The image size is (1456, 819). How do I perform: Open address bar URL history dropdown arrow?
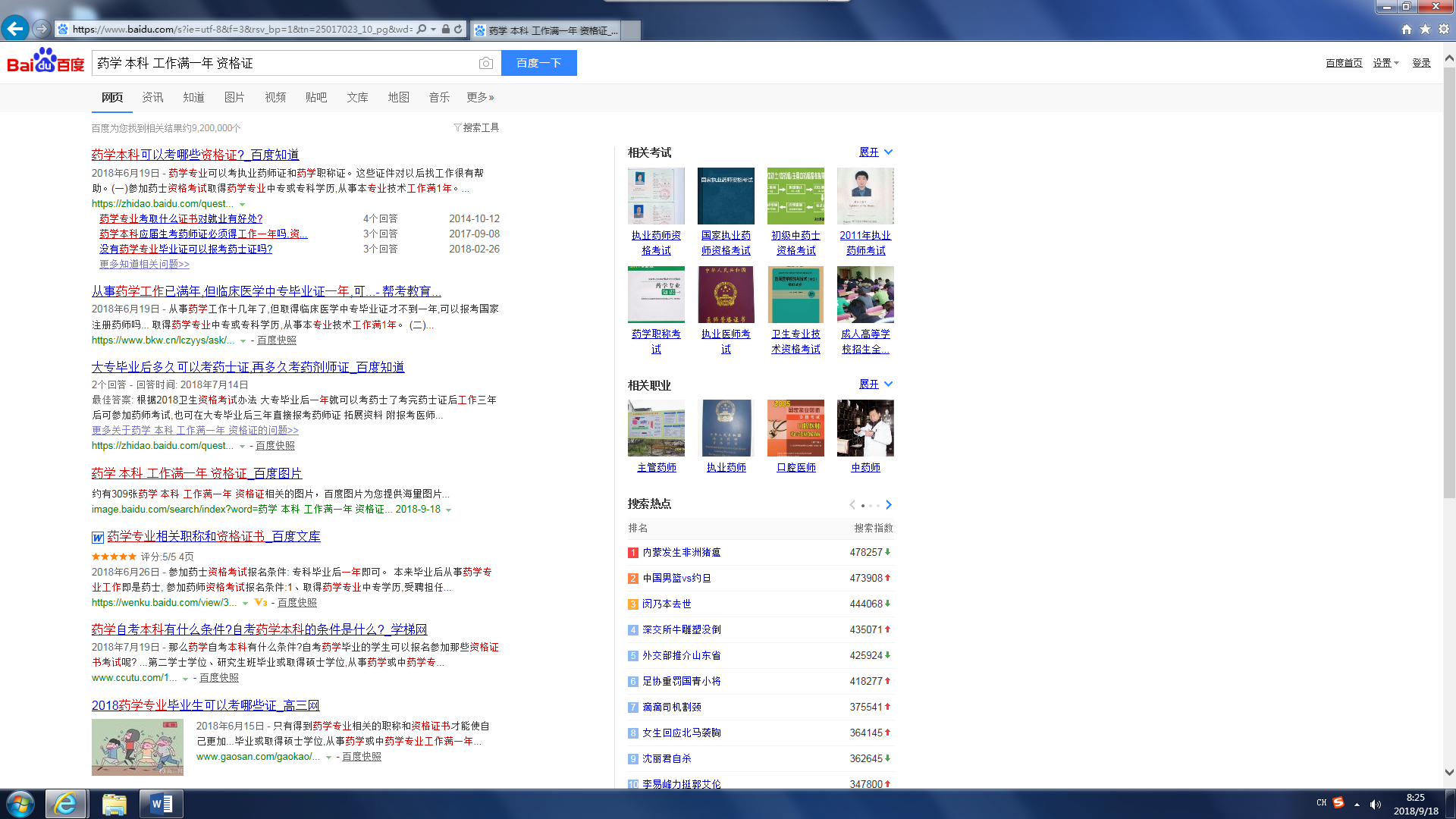pos(433,29)
